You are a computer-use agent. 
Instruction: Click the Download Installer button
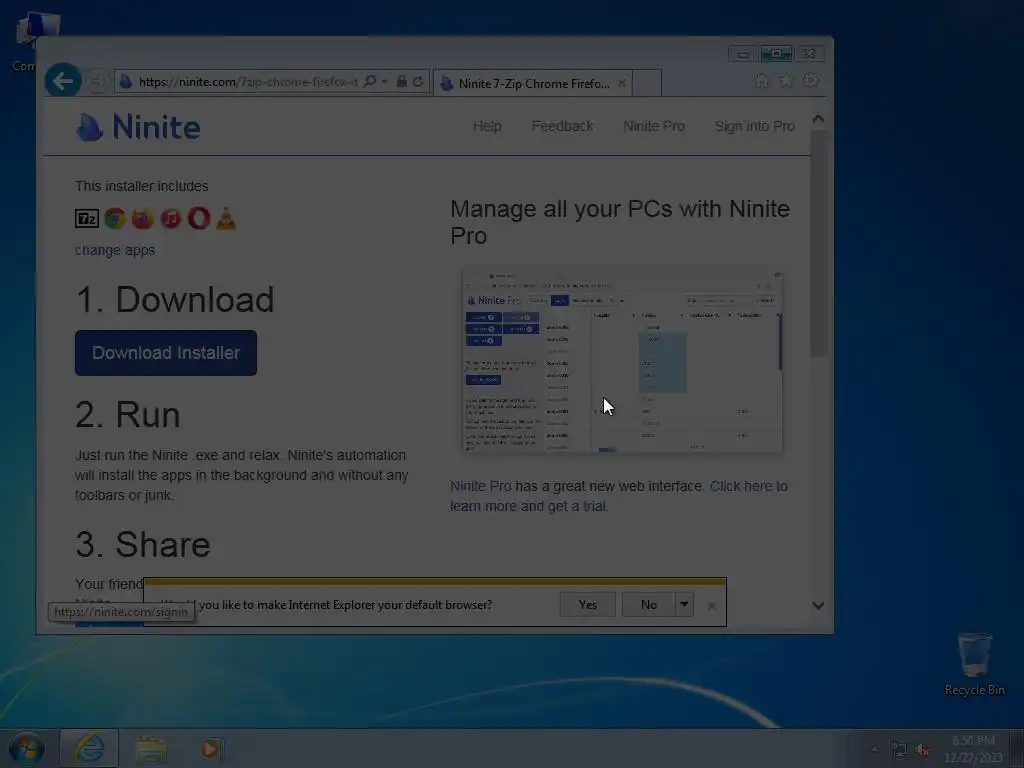(x=166, y=353)
